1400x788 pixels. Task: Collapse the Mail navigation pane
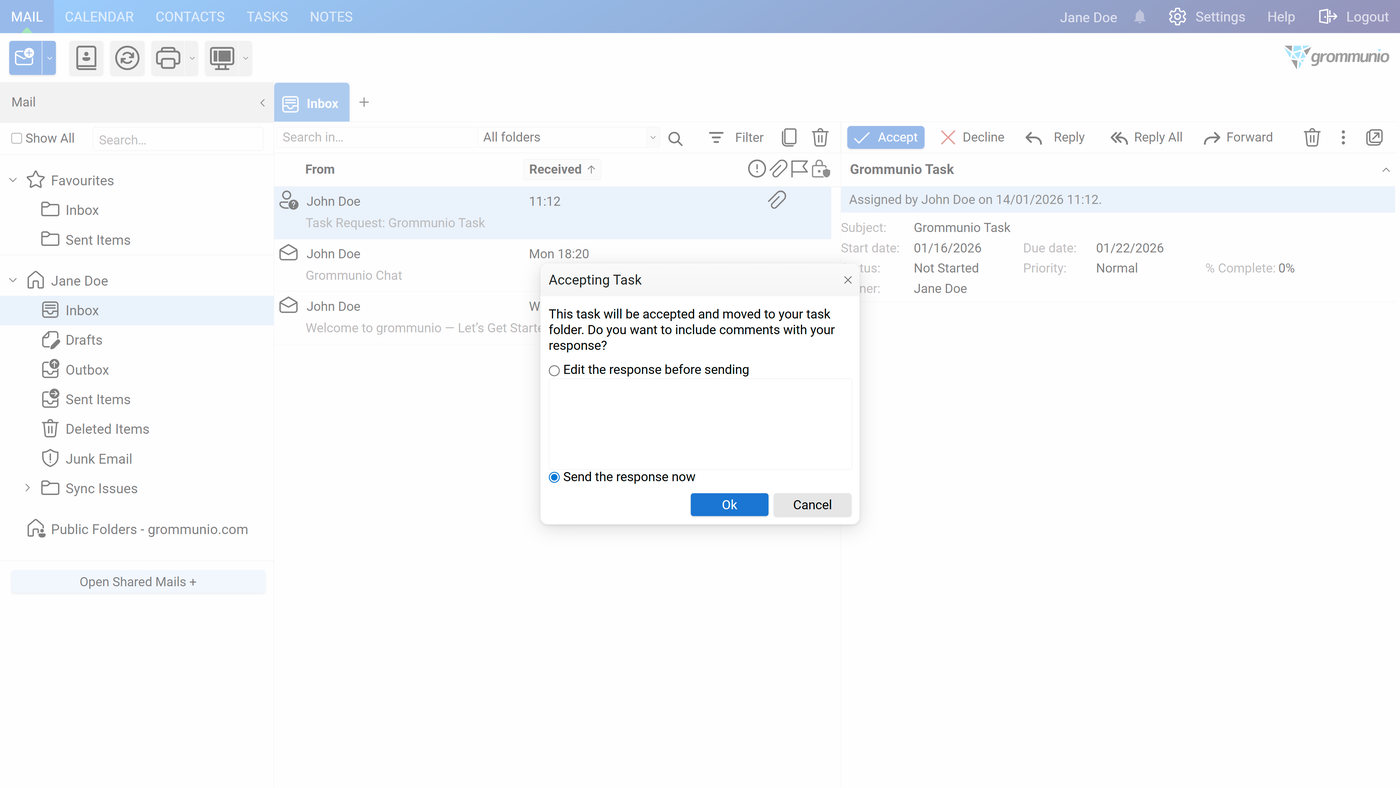pos(262,102)
